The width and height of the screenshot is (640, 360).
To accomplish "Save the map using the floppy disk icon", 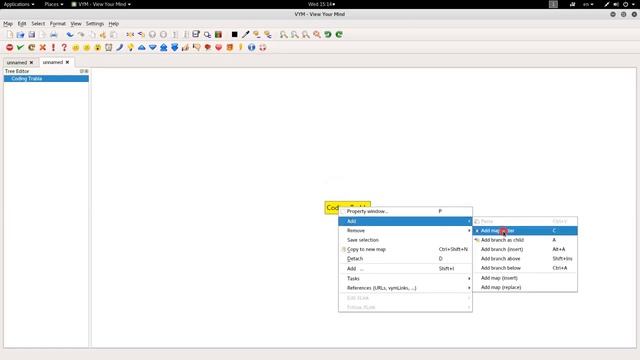I will pyautogui.click(x=31, y=35).
